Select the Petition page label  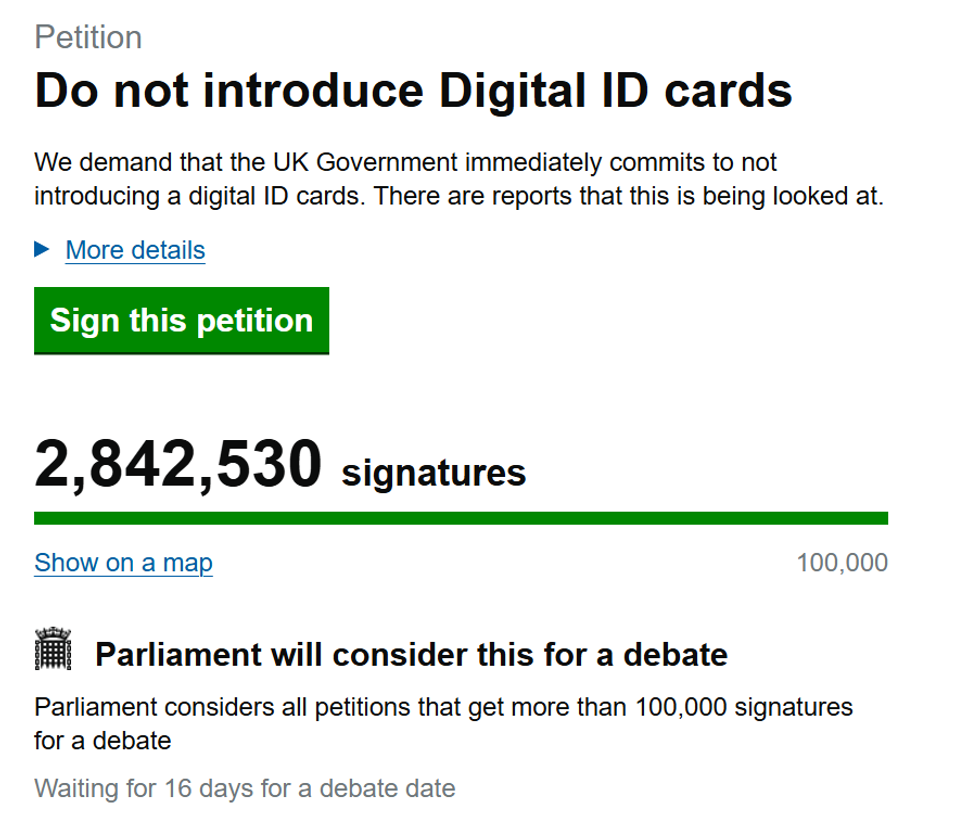click(x=88, y=38)
